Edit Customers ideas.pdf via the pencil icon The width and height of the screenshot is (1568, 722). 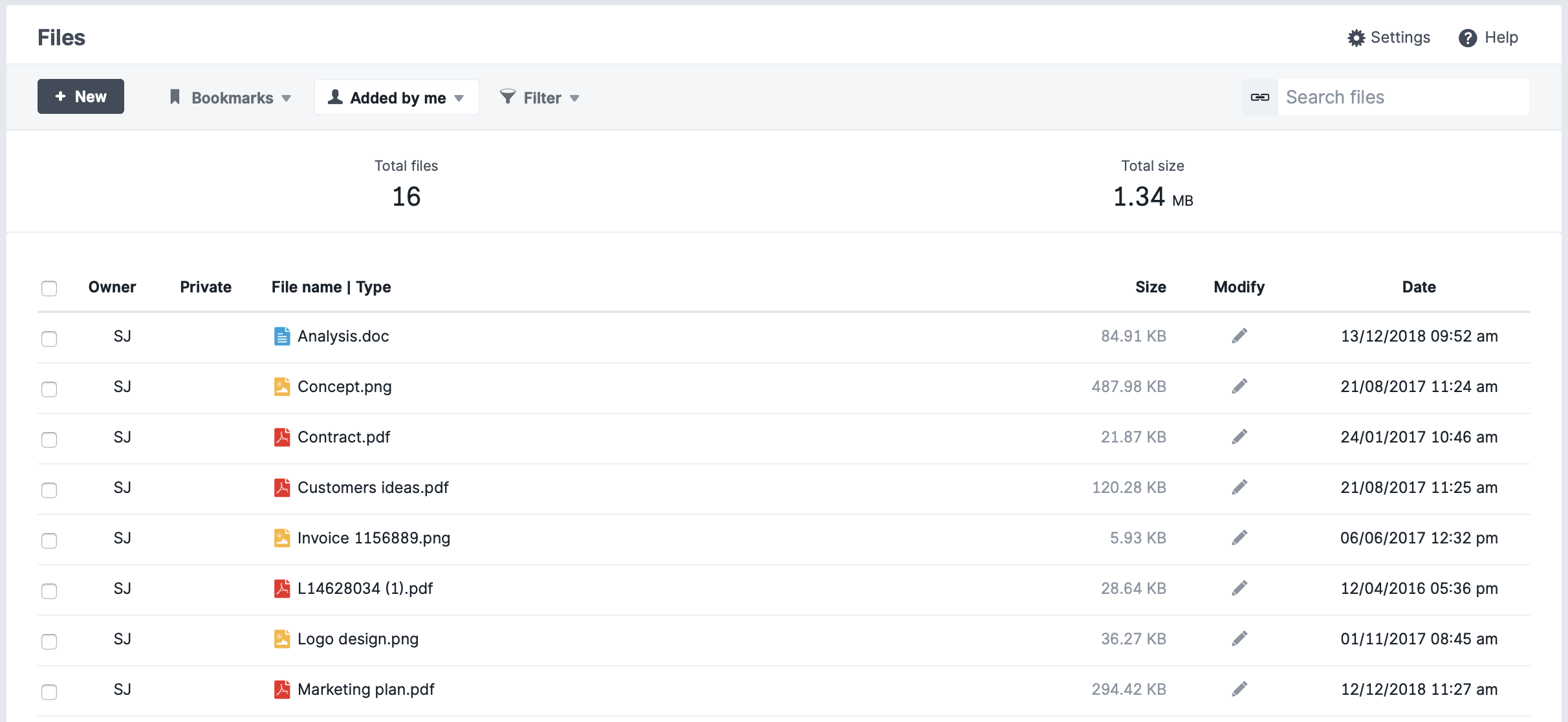[x=1239, y=487]
